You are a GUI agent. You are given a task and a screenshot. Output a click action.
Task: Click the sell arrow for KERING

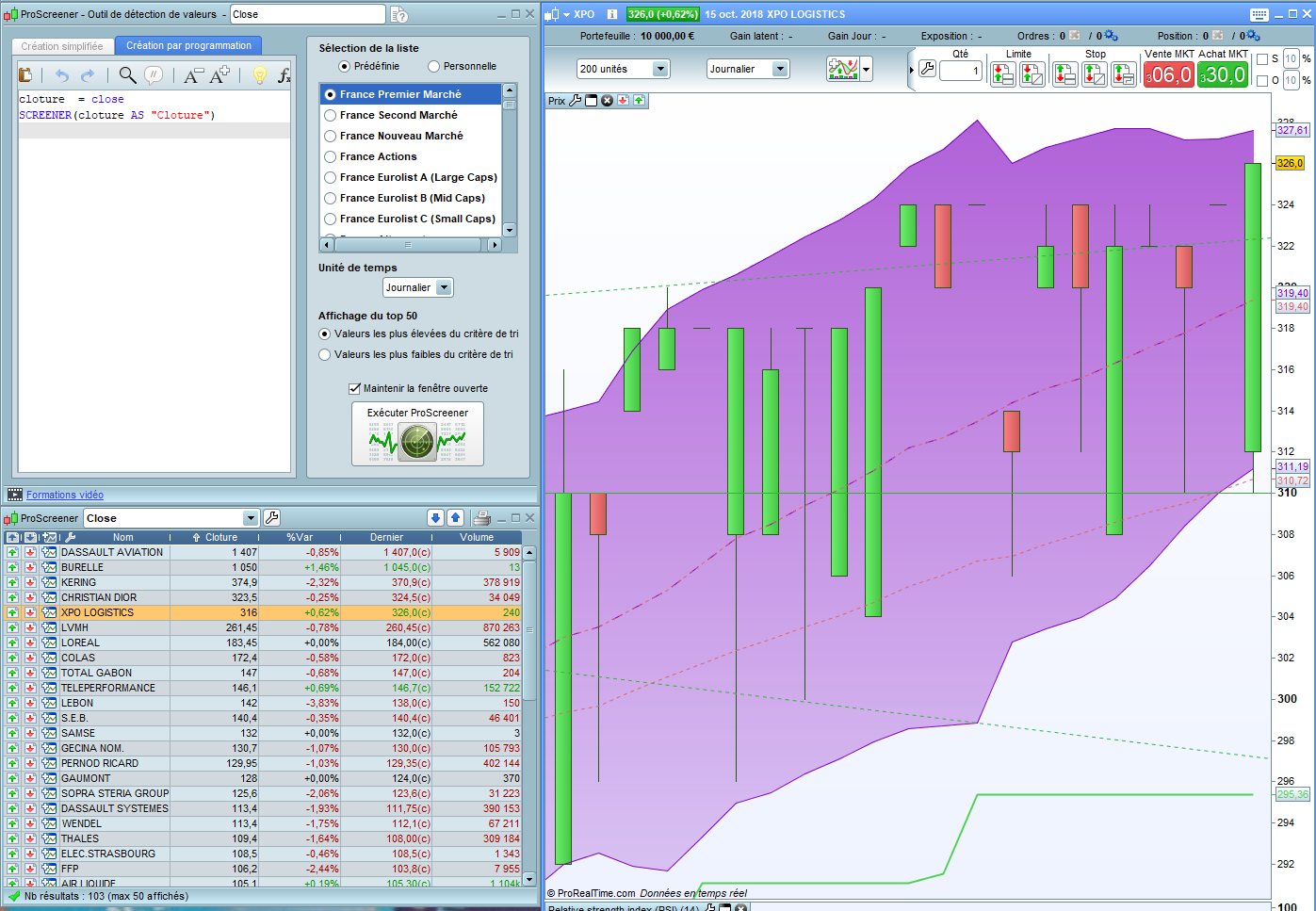(x=30, y=582)
